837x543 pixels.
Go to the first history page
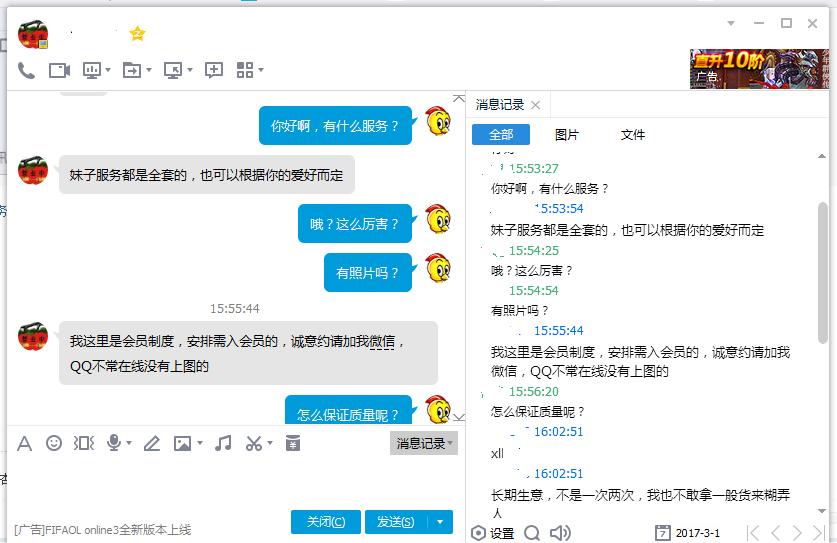tap(753, 533)
